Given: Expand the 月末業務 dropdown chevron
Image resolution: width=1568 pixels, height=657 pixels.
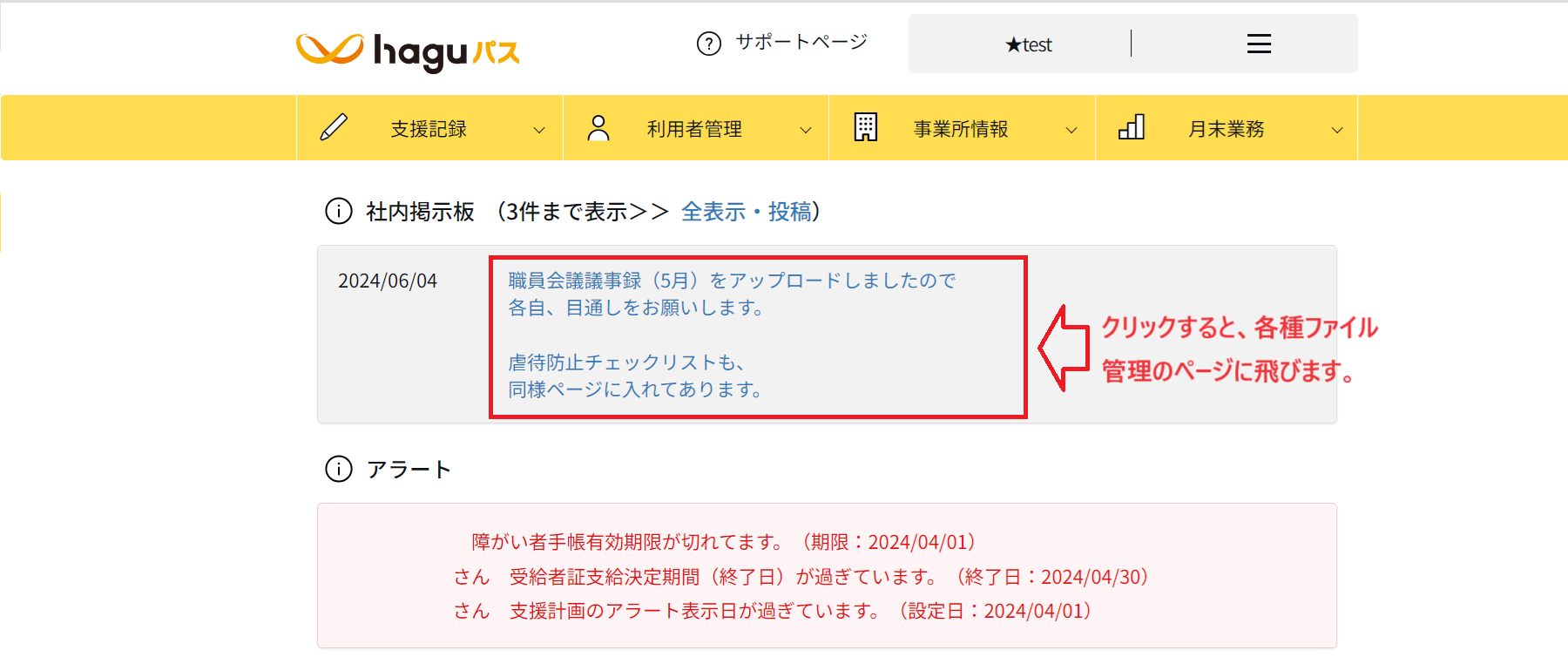Looking at the screenshot, I should pyautogui.click(x=1337, y=130).
